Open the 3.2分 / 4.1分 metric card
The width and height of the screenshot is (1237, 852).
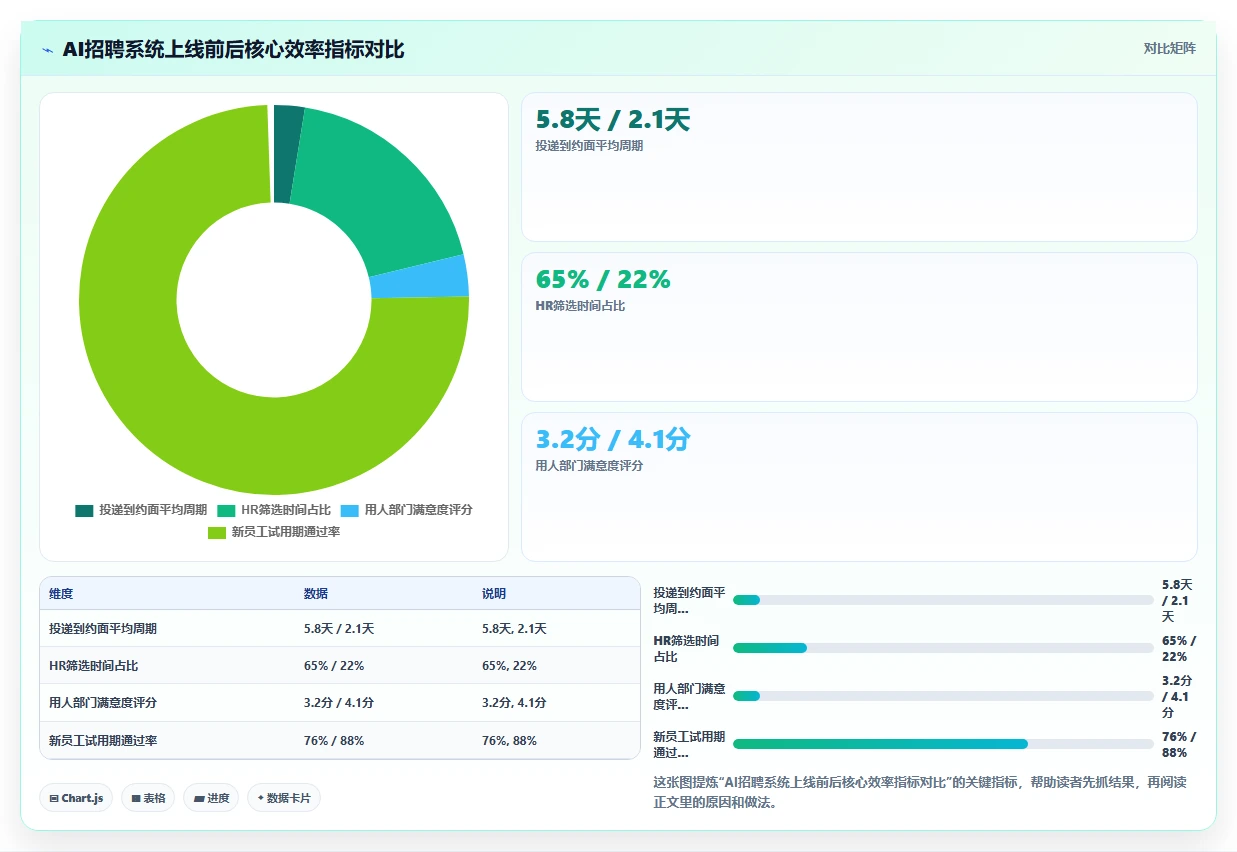click(x=859, y=487)
